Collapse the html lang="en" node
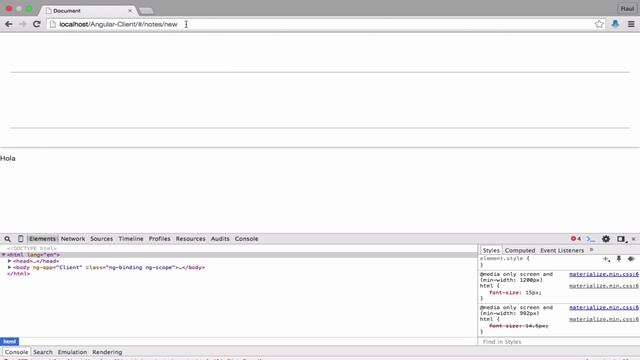640x360 pixels. click(x=4, y=255)
